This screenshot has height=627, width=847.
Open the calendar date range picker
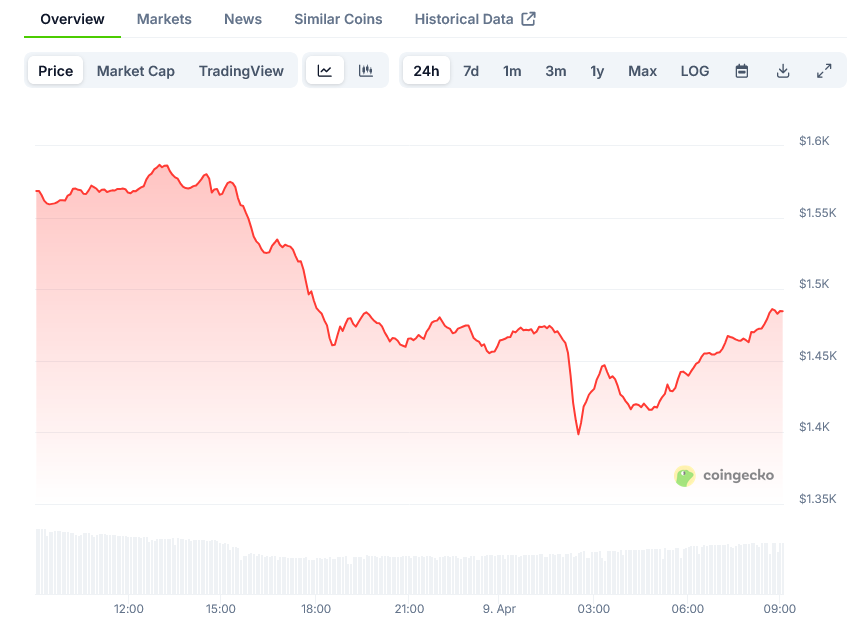pos(742,71)
